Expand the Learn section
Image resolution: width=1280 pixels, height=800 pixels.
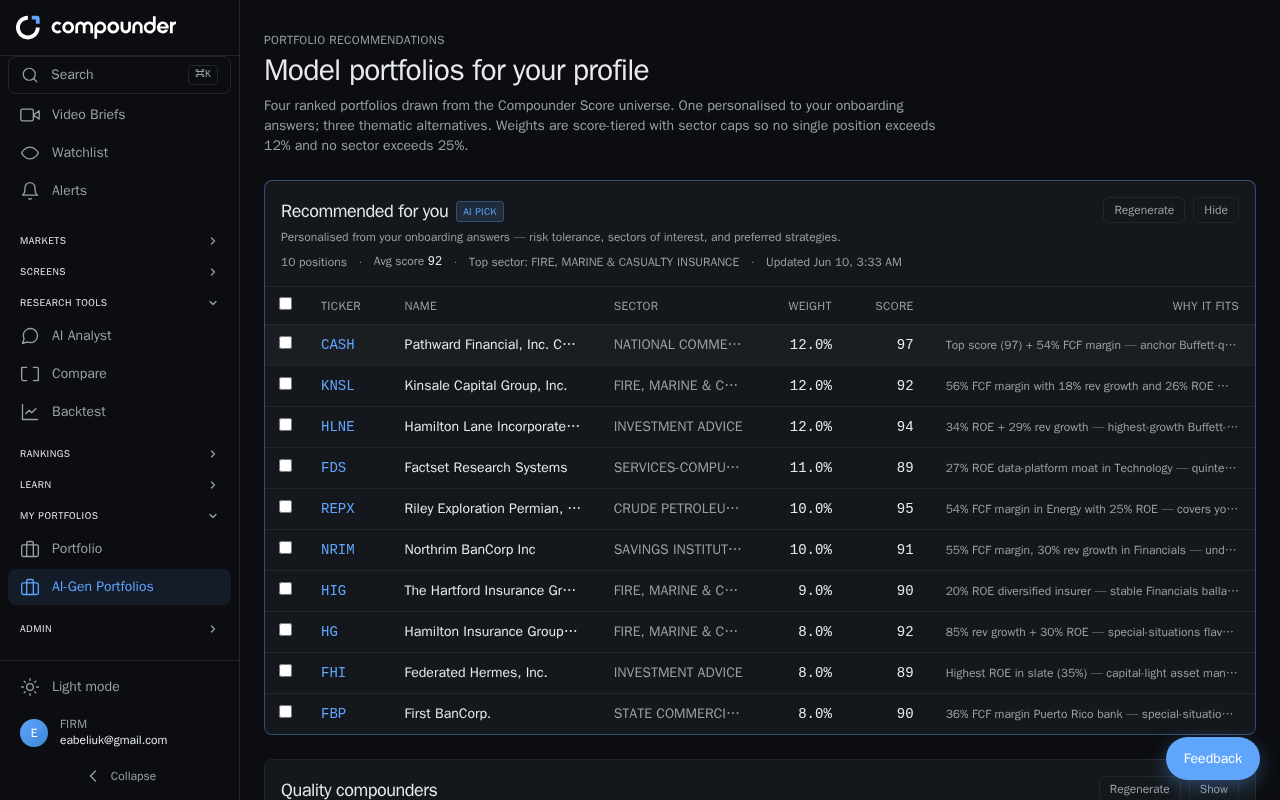tap(119, 485)
